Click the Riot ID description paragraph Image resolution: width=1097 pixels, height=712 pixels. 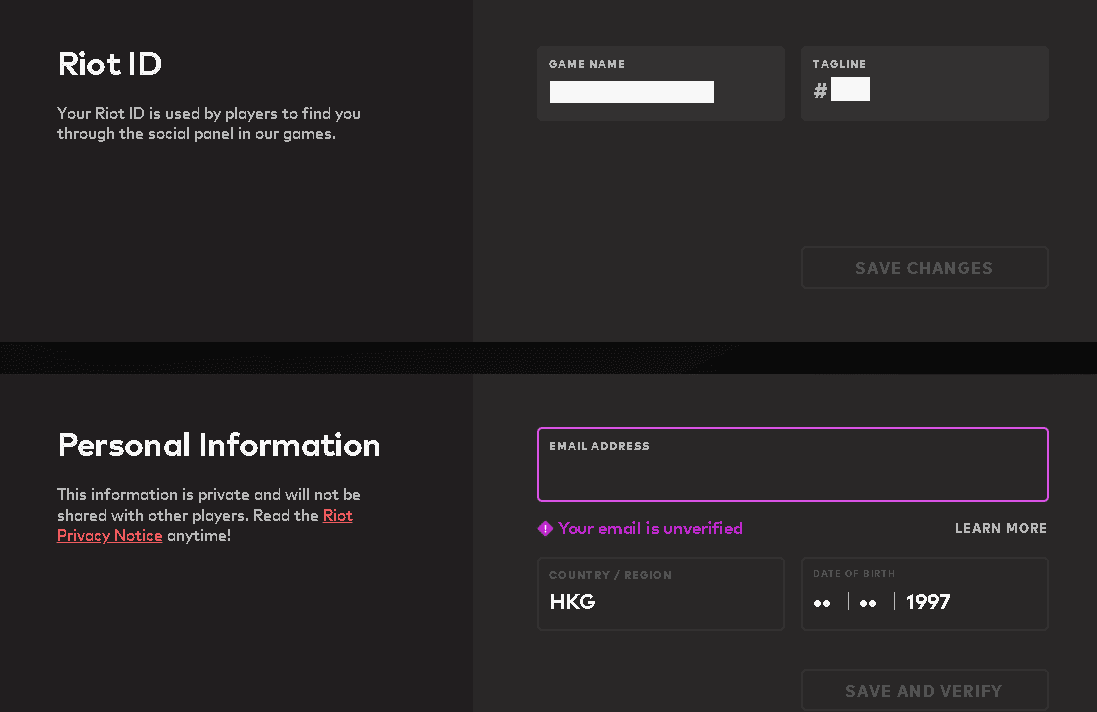pos(208,124)
